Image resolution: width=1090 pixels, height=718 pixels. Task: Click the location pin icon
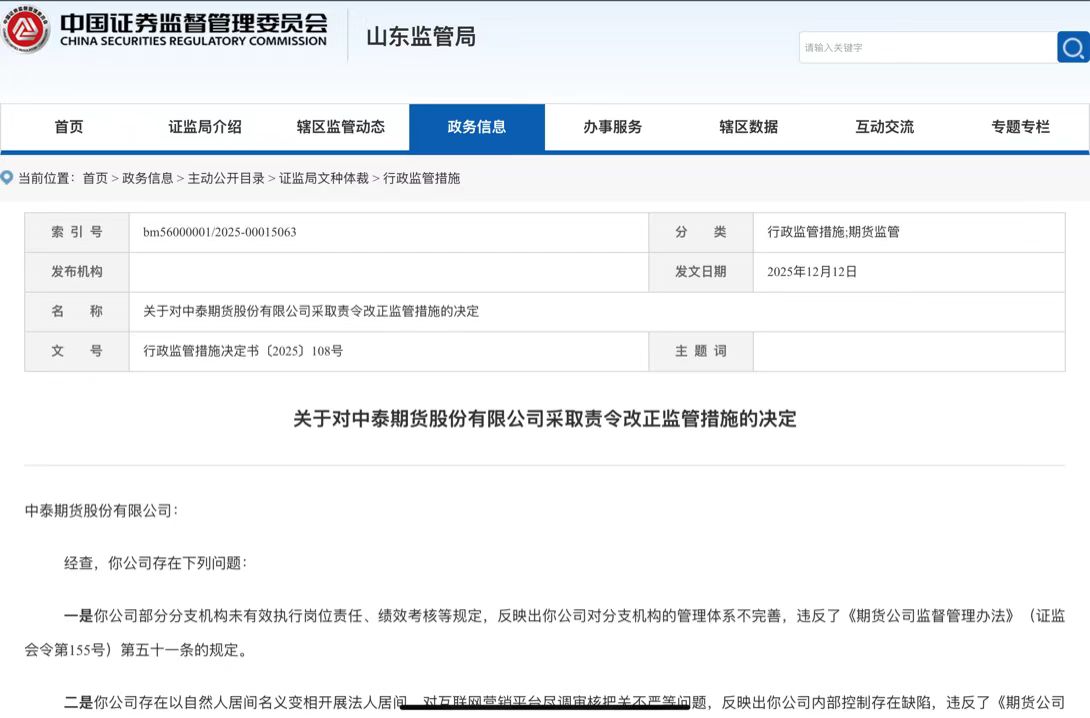click(x=7, y=178)
